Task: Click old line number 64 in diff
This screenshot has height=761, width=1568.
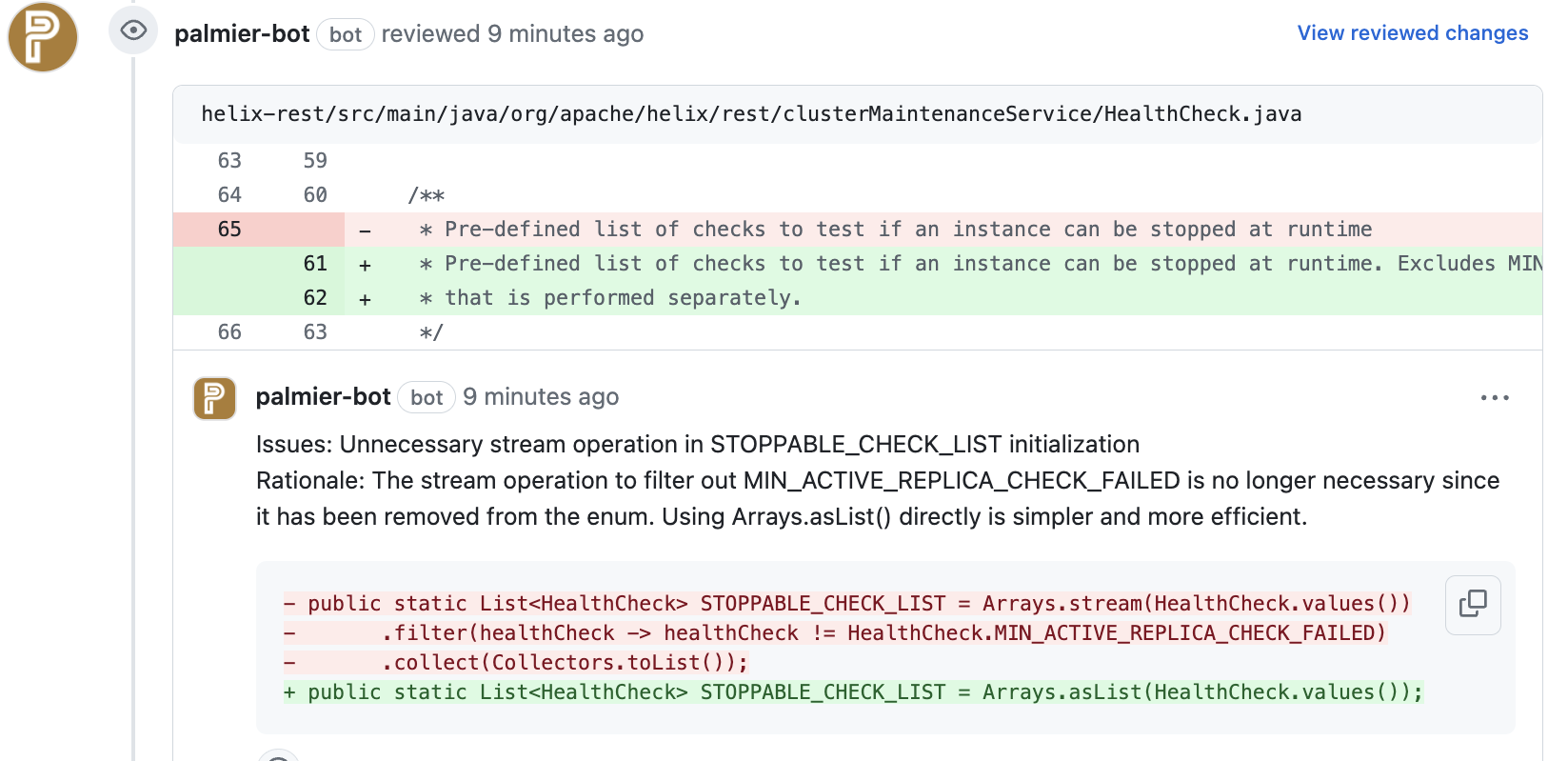Action: tap(229, 195)
